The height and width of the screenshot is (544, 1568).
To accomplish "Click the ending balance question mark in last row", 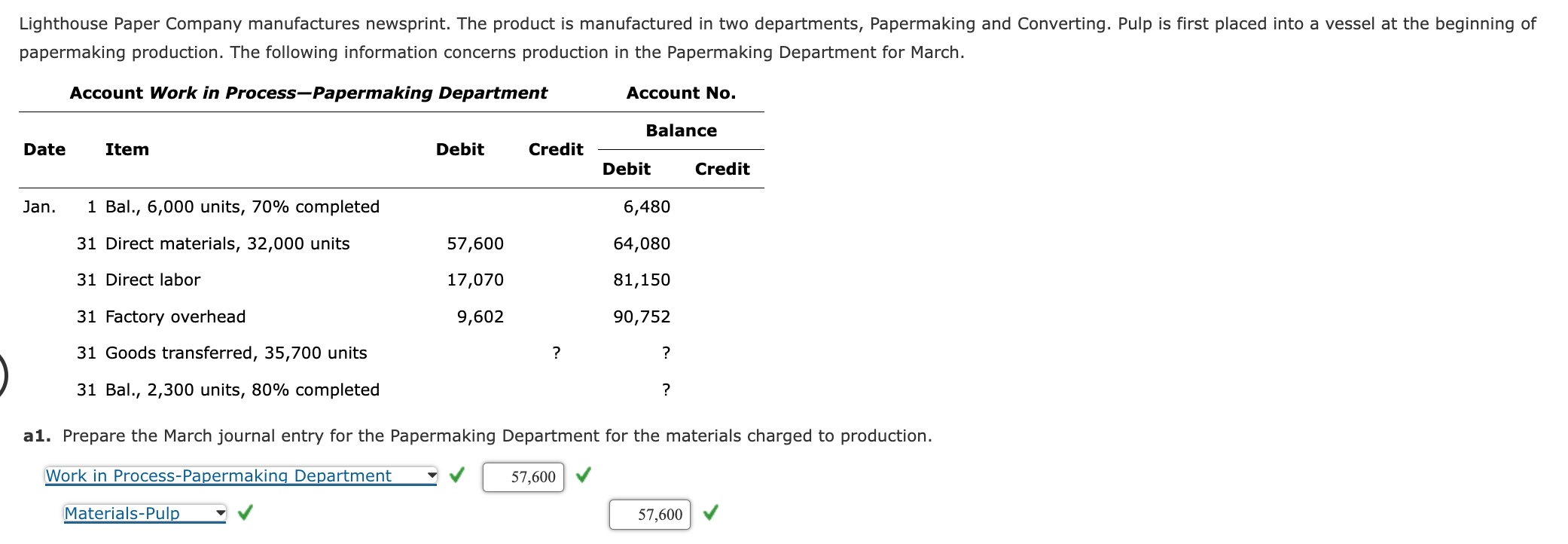I will point(666,390).
